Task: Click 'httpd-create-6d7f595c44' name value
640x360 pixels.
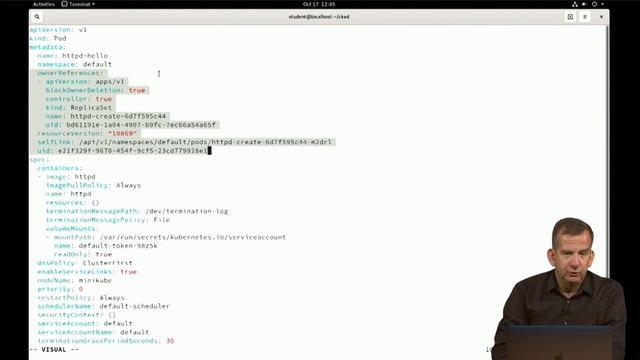Action: click(x=118, y=116)
